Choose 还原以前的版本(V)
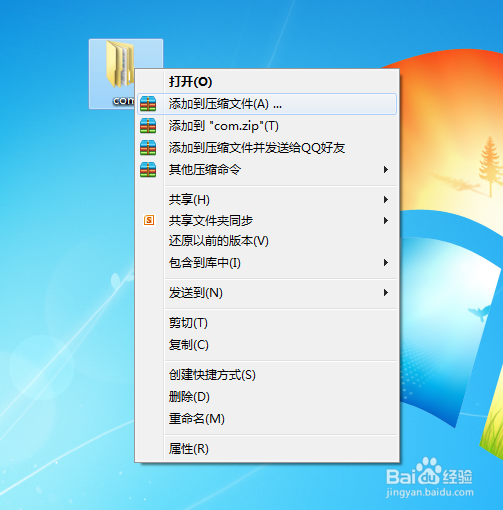Screen dimensions: 503x510 click(267, 241)
